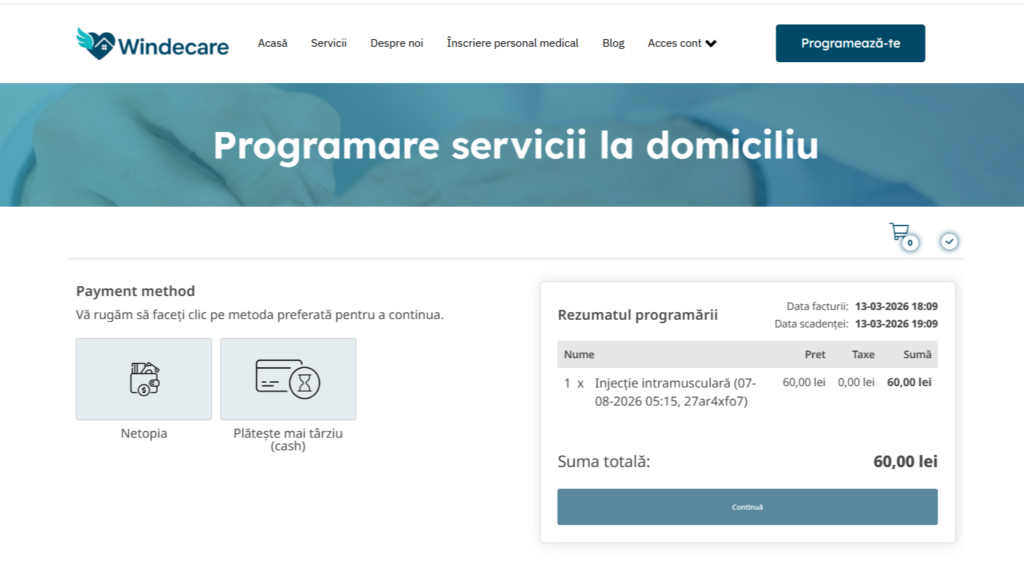This screenshot has height=576, width=1024.
Task: Click the Sumă column header
Action: pos(917,354)
